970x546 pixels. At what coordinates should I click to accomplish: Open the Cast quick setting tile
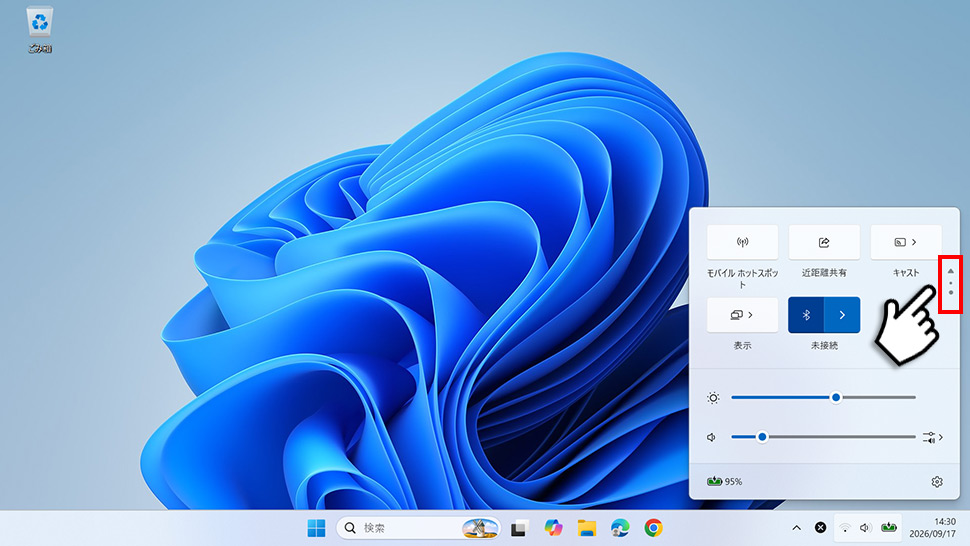906,242
